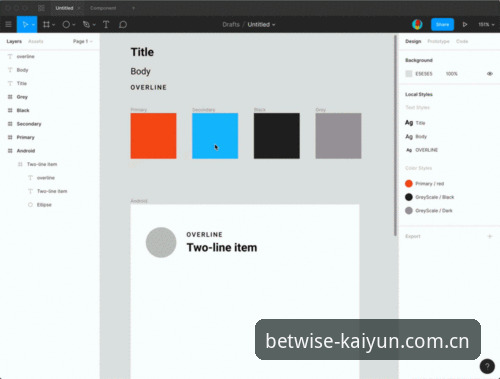500x379 pixels.
Task: Add an export setting with plus icon
Action: point(490,236)
